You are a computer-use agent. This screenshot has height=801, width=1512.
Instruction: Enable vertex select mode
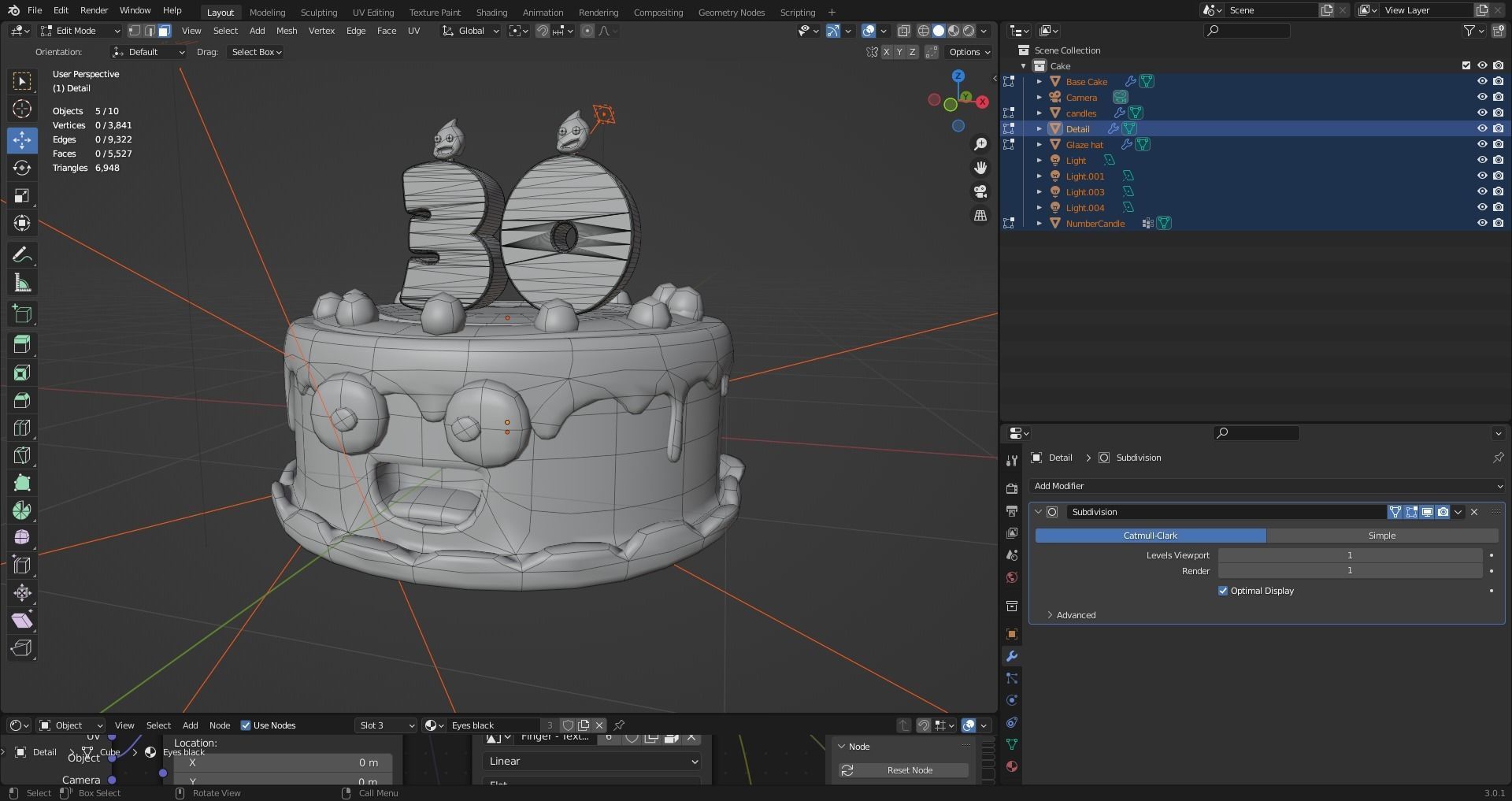(135, 31)
